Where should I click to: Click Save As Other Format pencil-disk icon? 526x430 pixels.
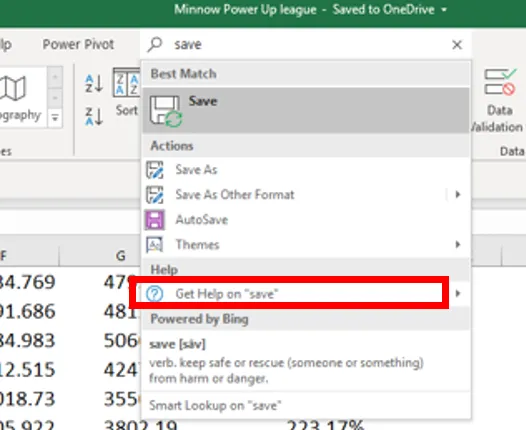click(x=155, y=195)
